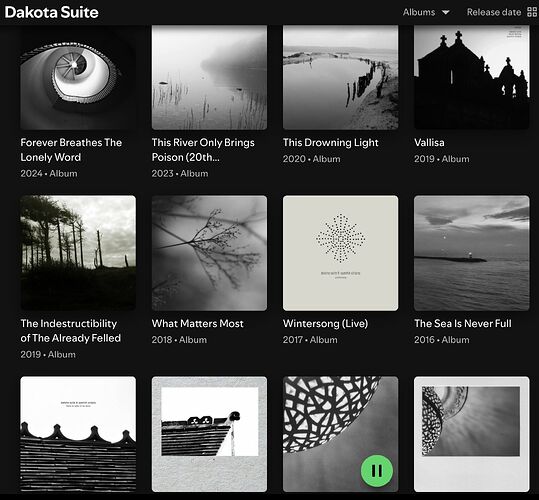Select the What Matters Most branch cover
The width and height of the screenshot is (539, 500).
coord(209,253)
